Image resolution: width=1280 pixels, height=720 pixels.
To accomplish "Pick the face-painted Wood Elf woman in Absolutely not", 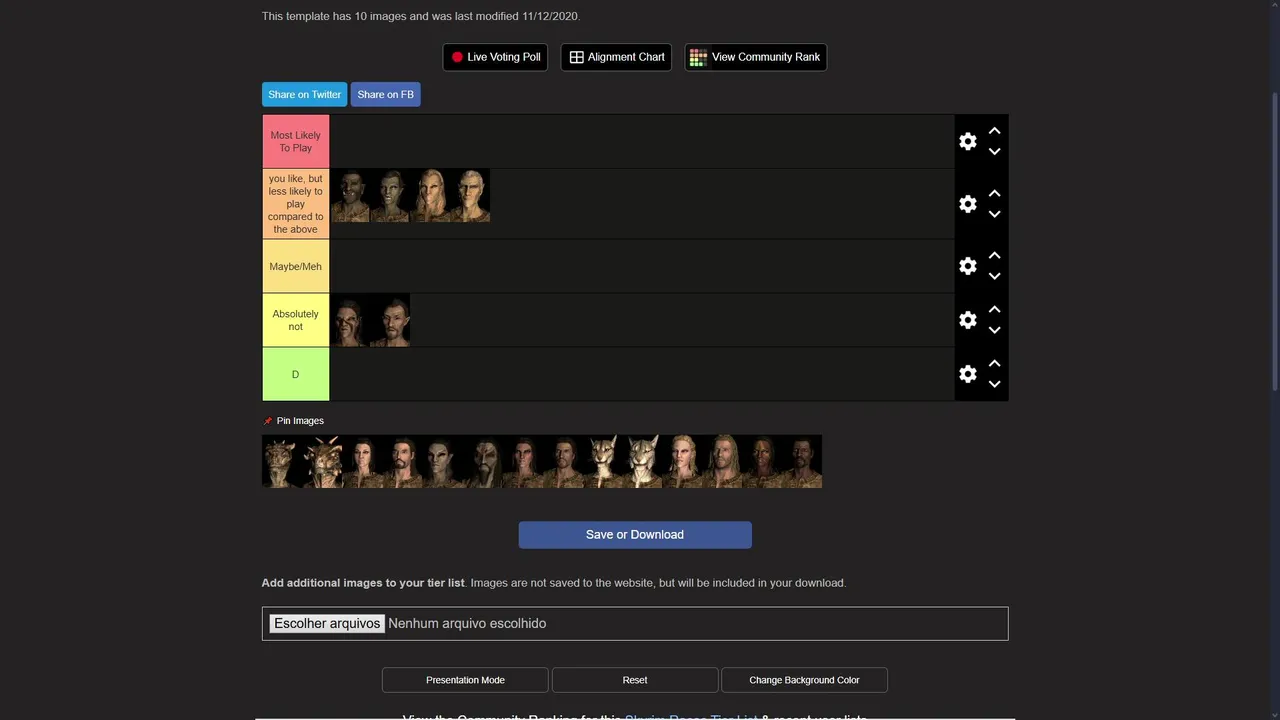I will tap(350, 320).
